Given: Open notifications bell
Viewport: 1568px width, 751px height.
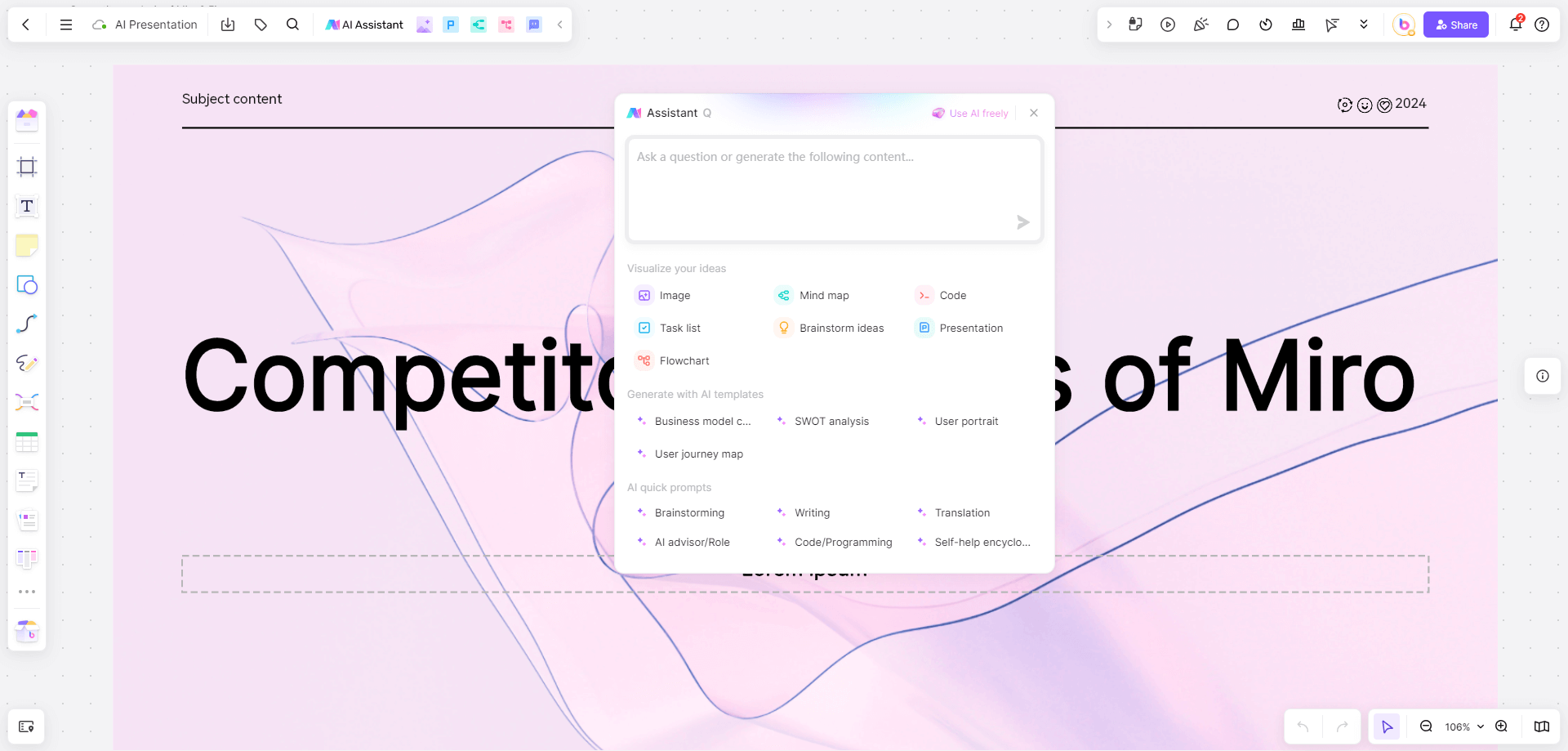Looking at the screenshot, I should tap(1516, 25).
